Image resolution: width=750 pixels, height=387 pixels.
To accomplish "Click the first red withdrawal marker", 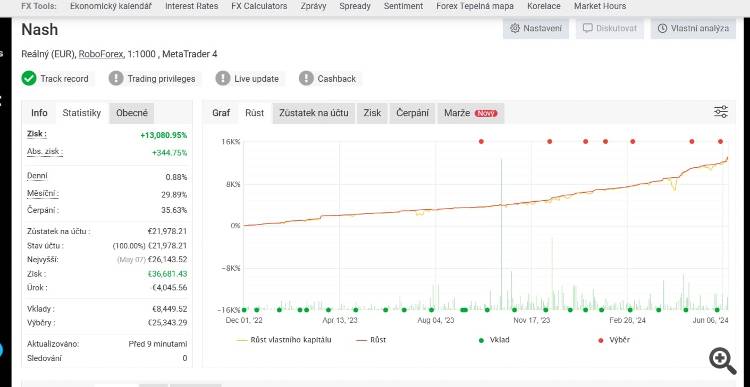I will coord(481,142).
